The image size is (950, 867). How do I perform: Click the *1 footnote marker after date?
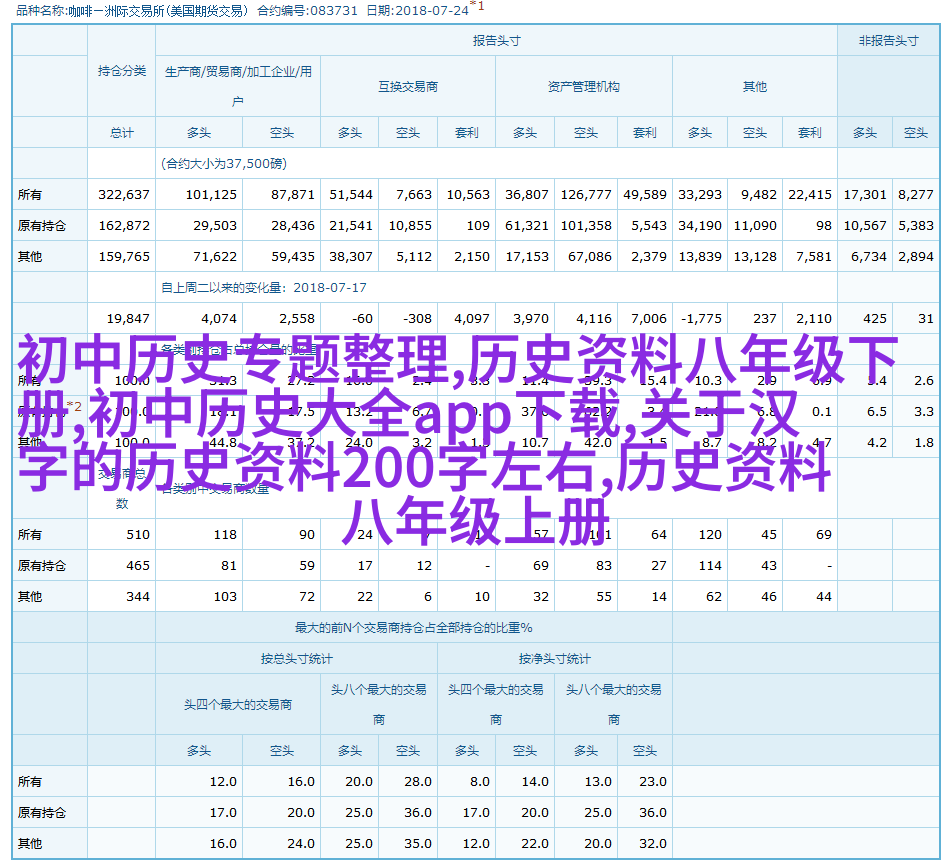[479, 6]
